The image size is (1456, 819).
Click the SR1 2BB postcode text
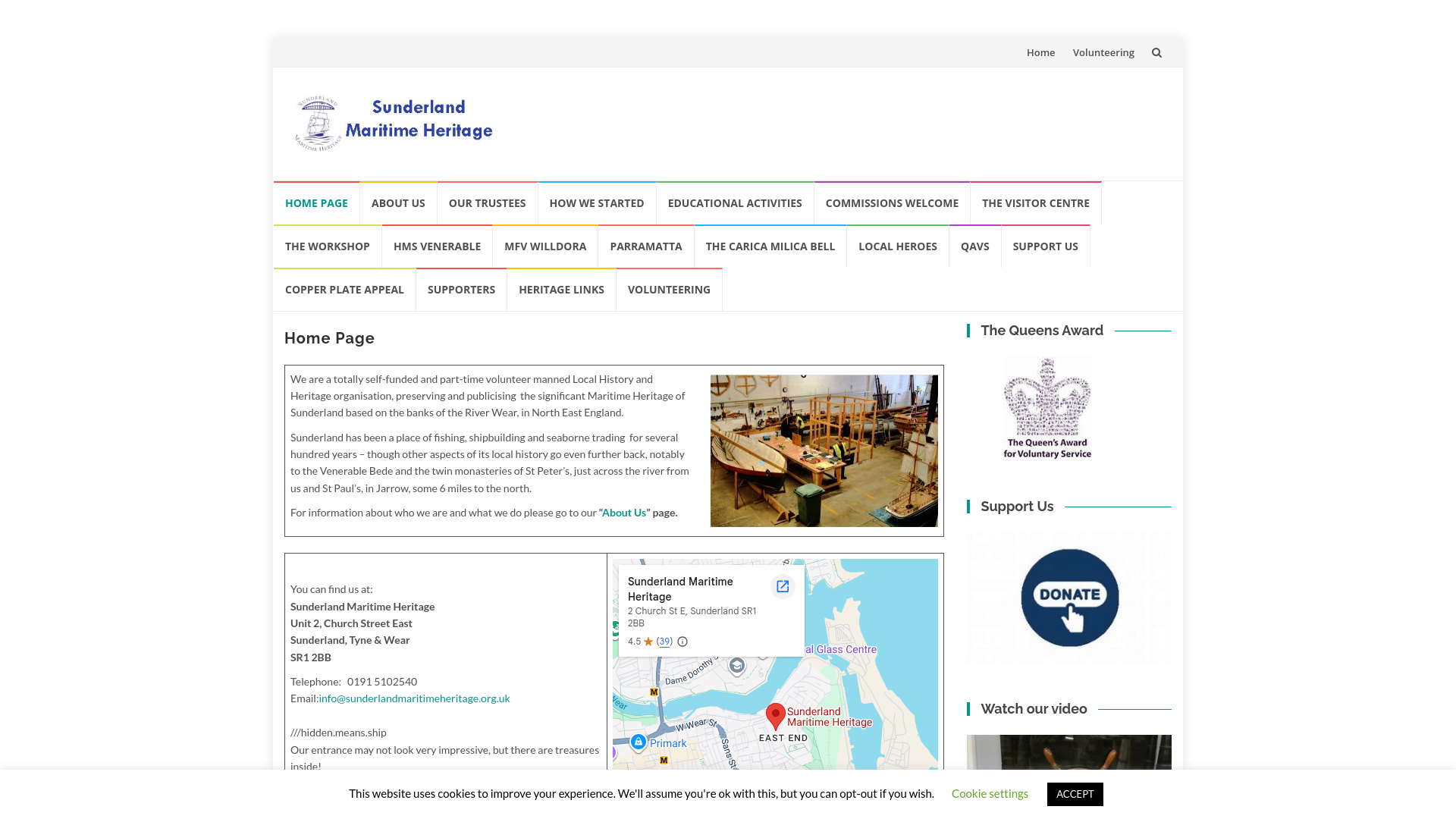(x=311, y=657)
